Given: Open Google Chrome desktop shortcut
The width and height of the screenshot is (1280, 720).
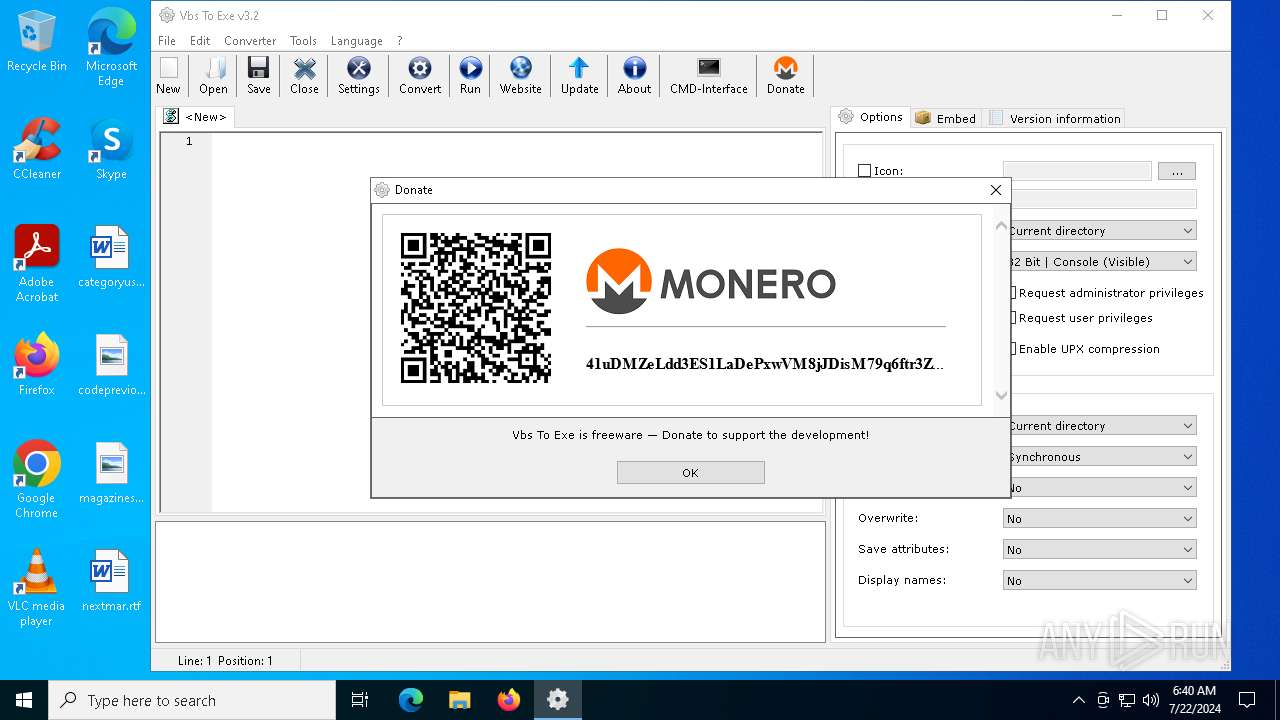Looking at the screenshot, I should (x=37, y=480).
